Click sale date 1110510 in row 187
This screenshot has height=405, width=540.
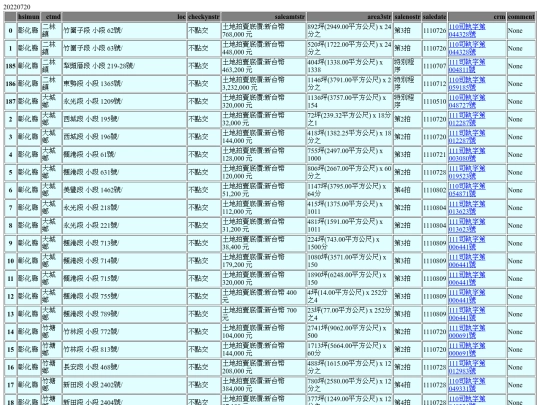(x=435, y=101)
